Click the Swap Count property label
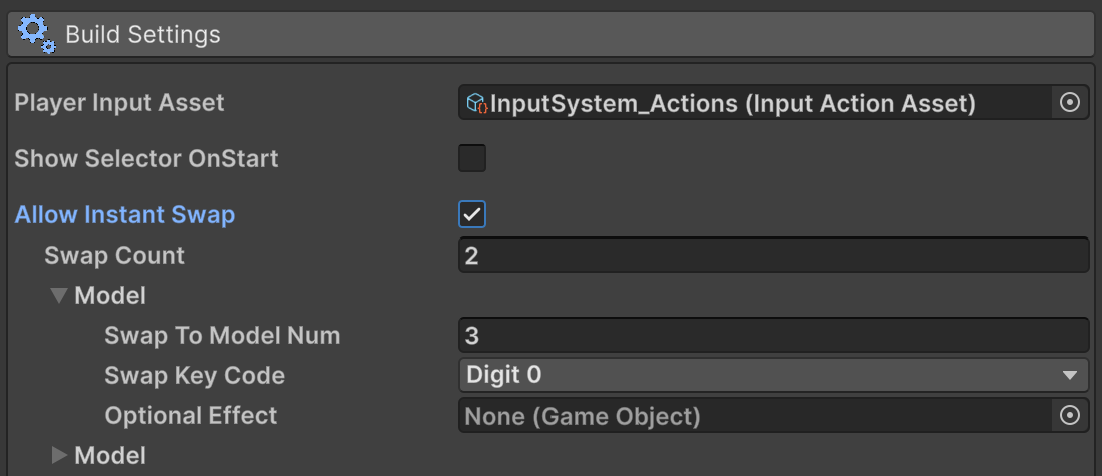This screenshot has width=1102, height=476. (x=114, y=255)
